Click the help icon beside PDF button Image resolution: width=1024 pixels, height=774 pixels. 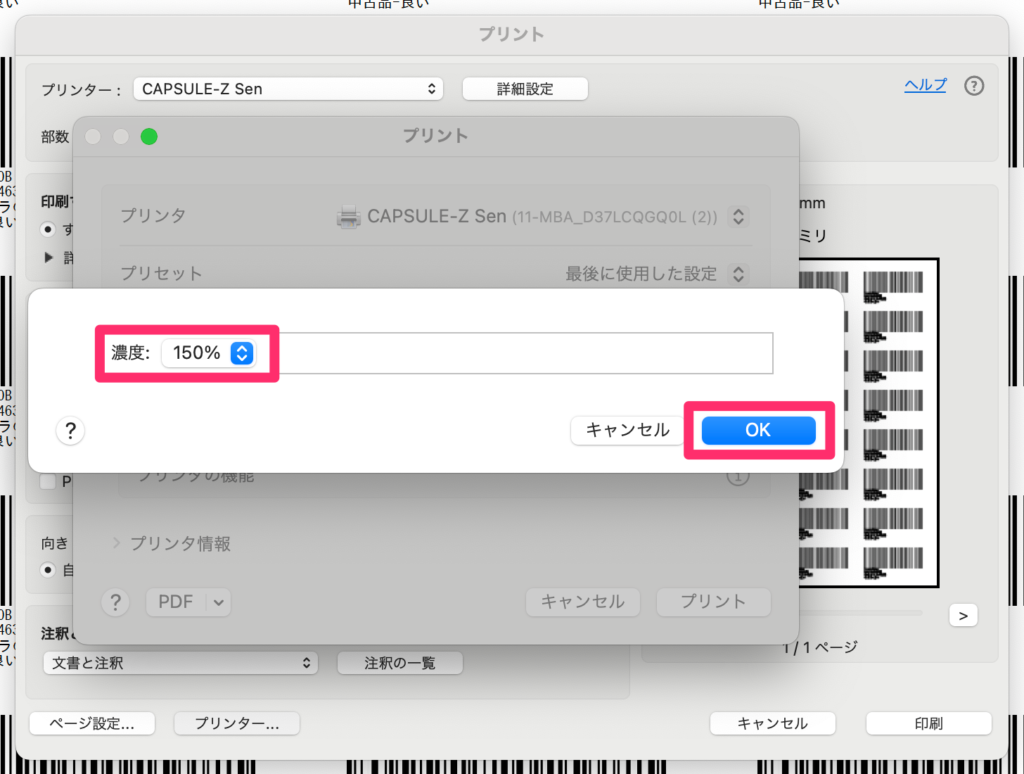click(x=117, y=601)
